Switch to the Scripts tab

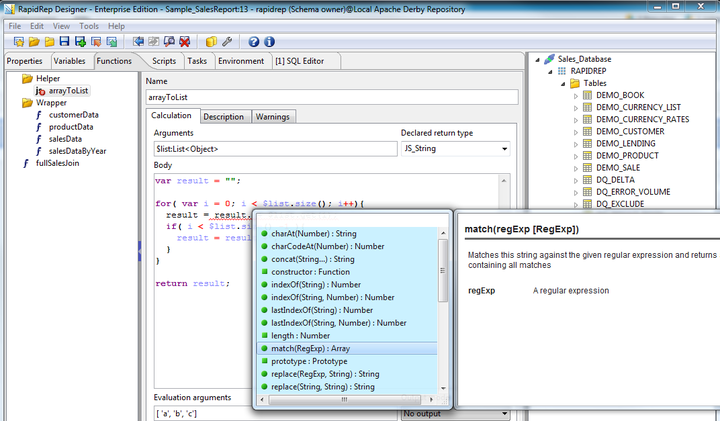[164, 61]
